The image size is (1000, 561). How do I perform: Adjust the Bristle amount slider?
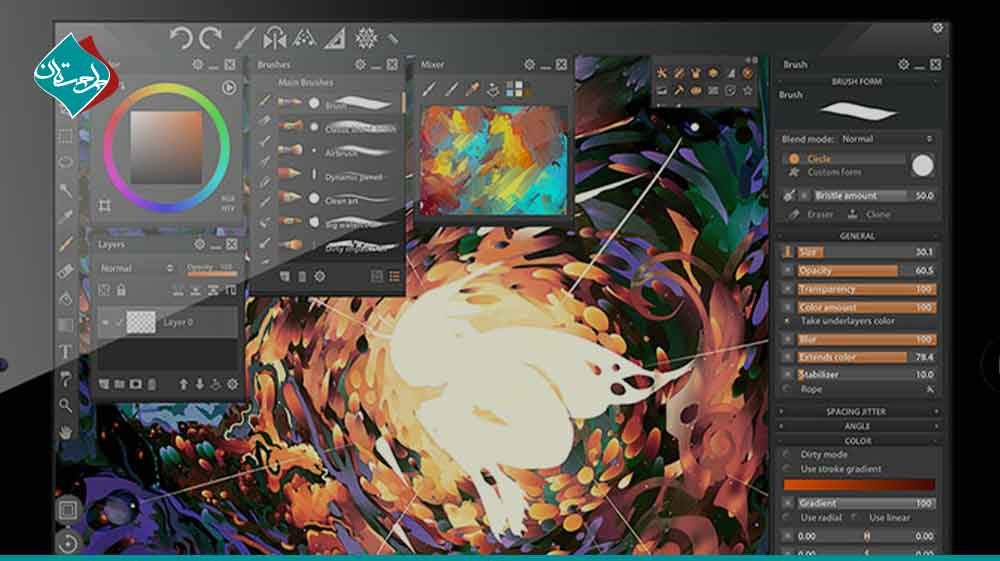pyautogui.click(x=874, y=196)
